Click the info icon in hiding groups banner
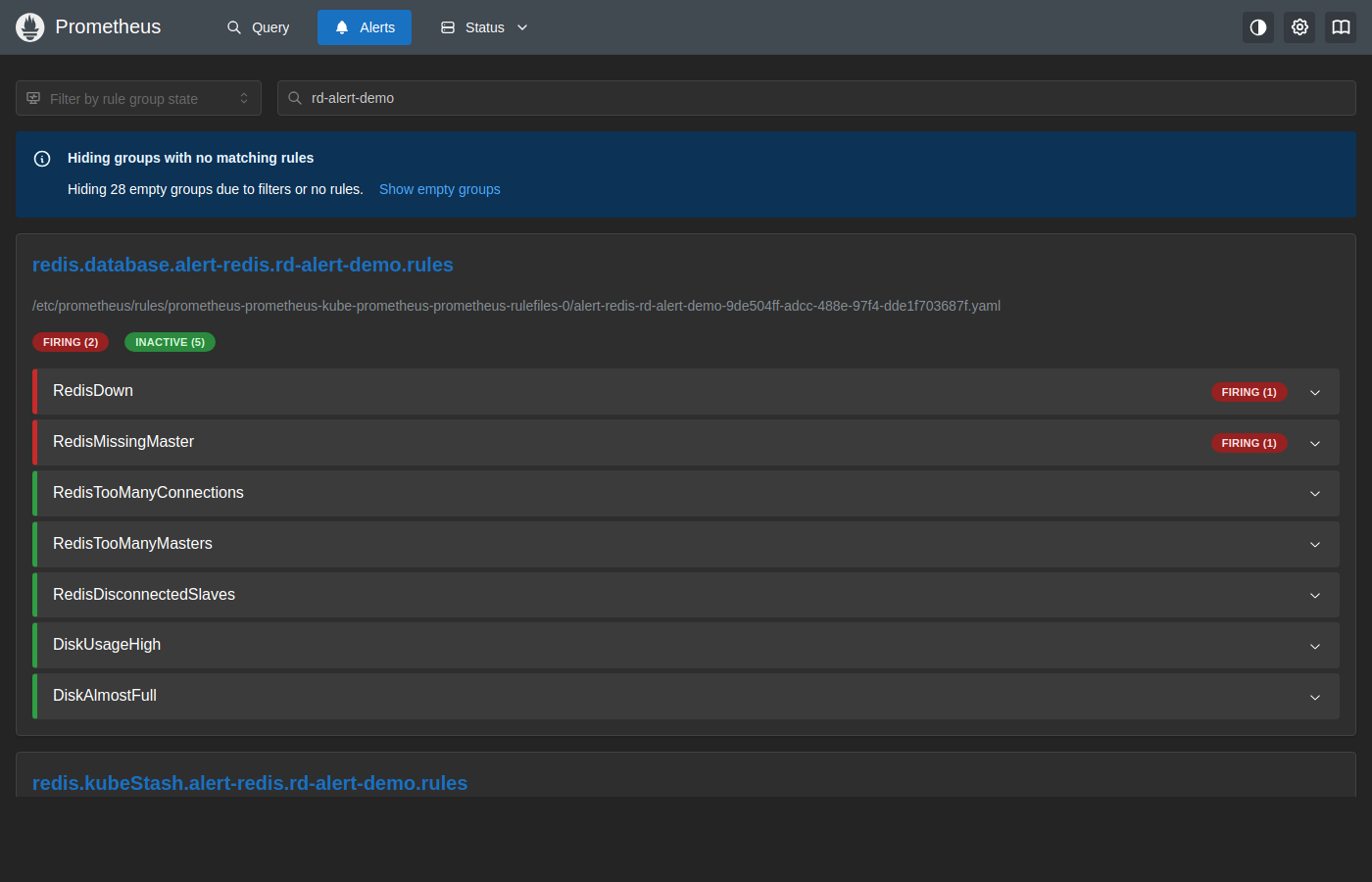This screenshot has height=882, width=1372. click(42, 159)
